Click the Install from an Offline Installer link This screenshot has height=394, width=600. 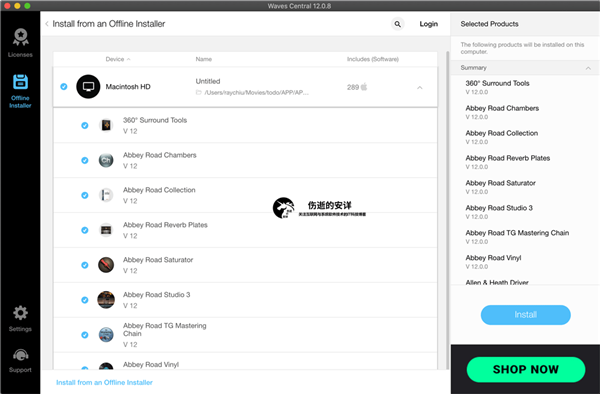[104, 382]
